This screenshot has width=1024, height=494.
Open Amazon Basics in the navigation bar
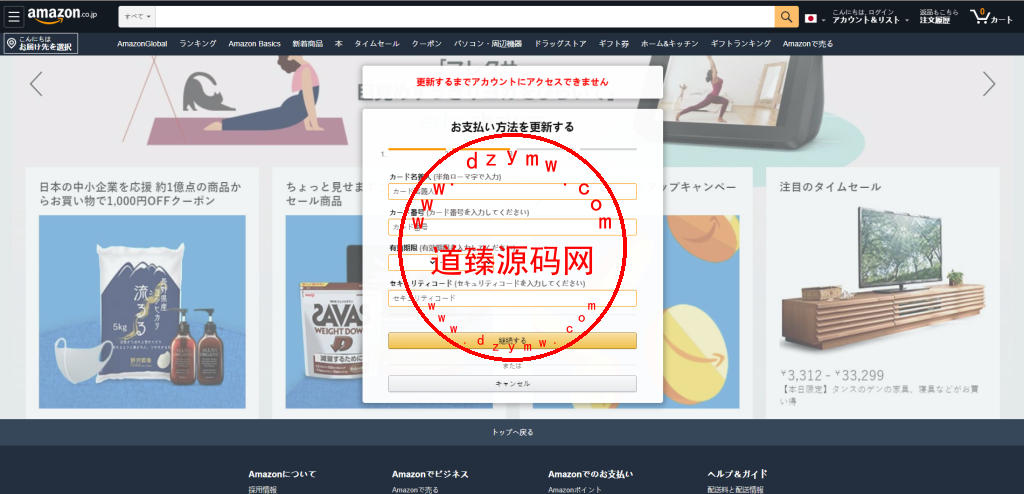[x=255, y=44]
